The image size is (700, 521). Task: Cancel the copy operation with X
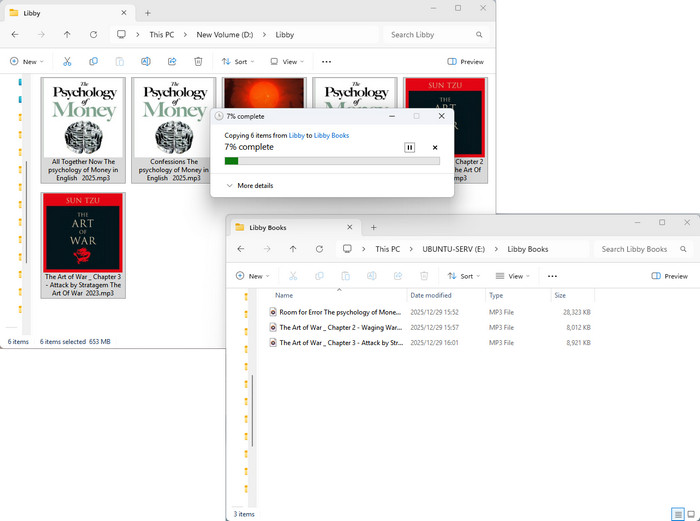coord(435,147)
